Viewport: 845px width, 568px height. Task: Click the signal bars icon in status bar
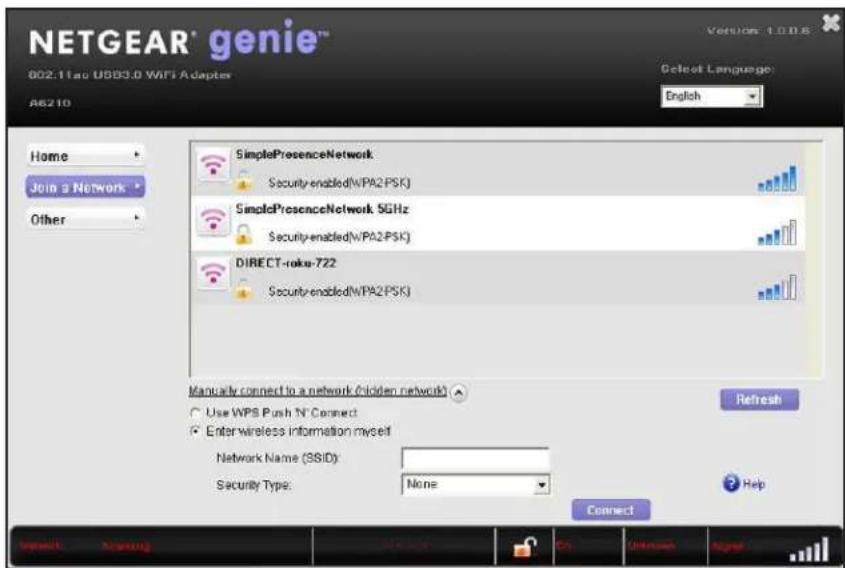[x=809, y=550]
